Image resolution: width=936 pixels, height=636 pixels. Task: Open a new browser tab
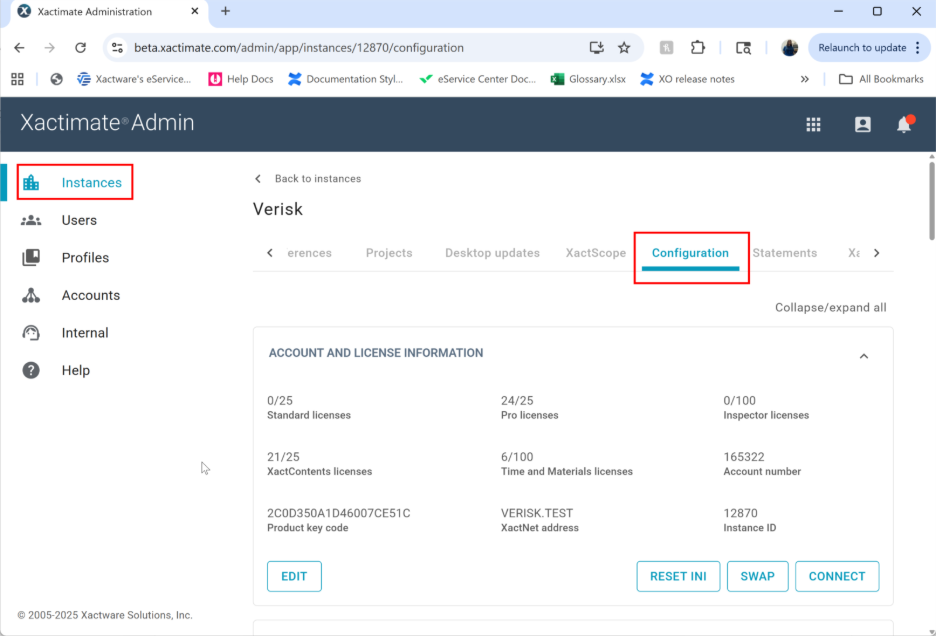click(x=226, y=11)
